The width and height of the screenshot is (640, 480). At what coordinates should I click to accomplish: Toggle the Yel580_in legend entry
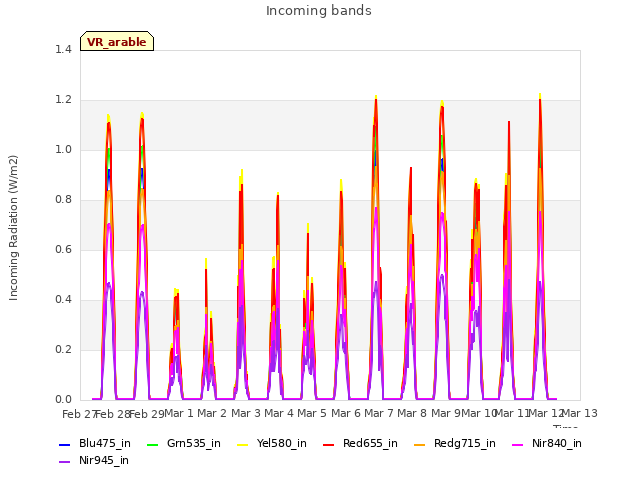272,443
